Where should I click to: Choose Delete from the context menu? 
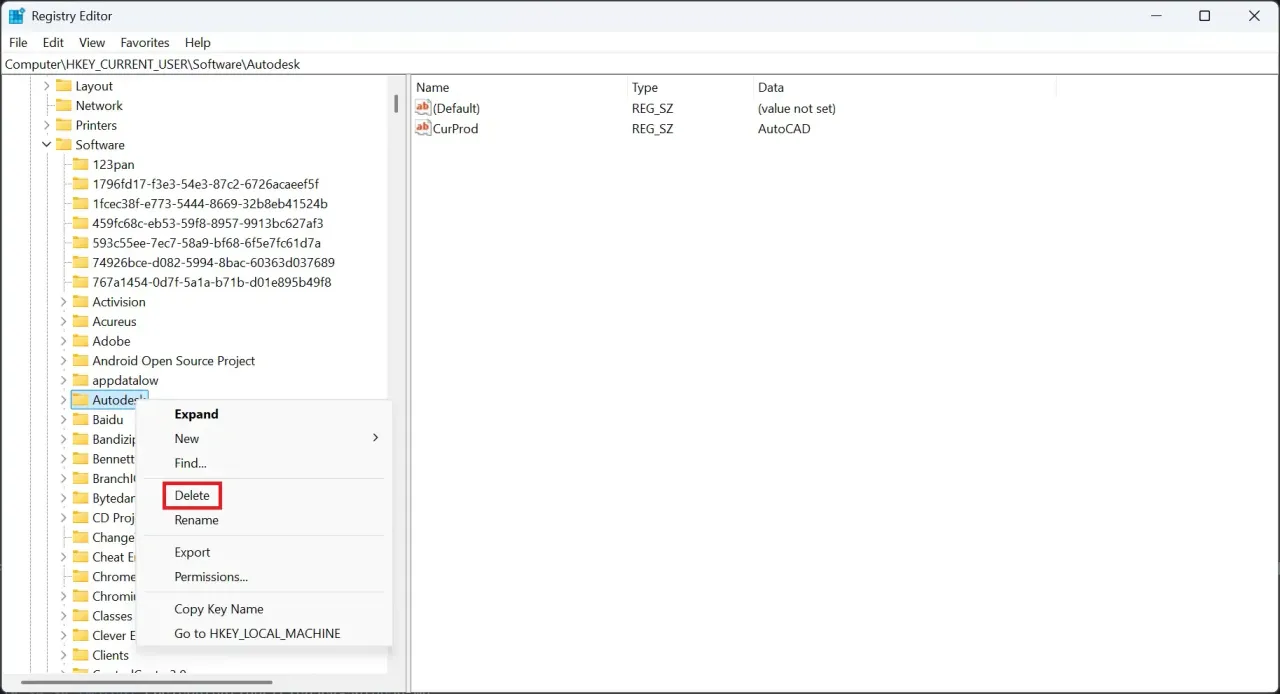pyautogui.click(x=192, y=495)
